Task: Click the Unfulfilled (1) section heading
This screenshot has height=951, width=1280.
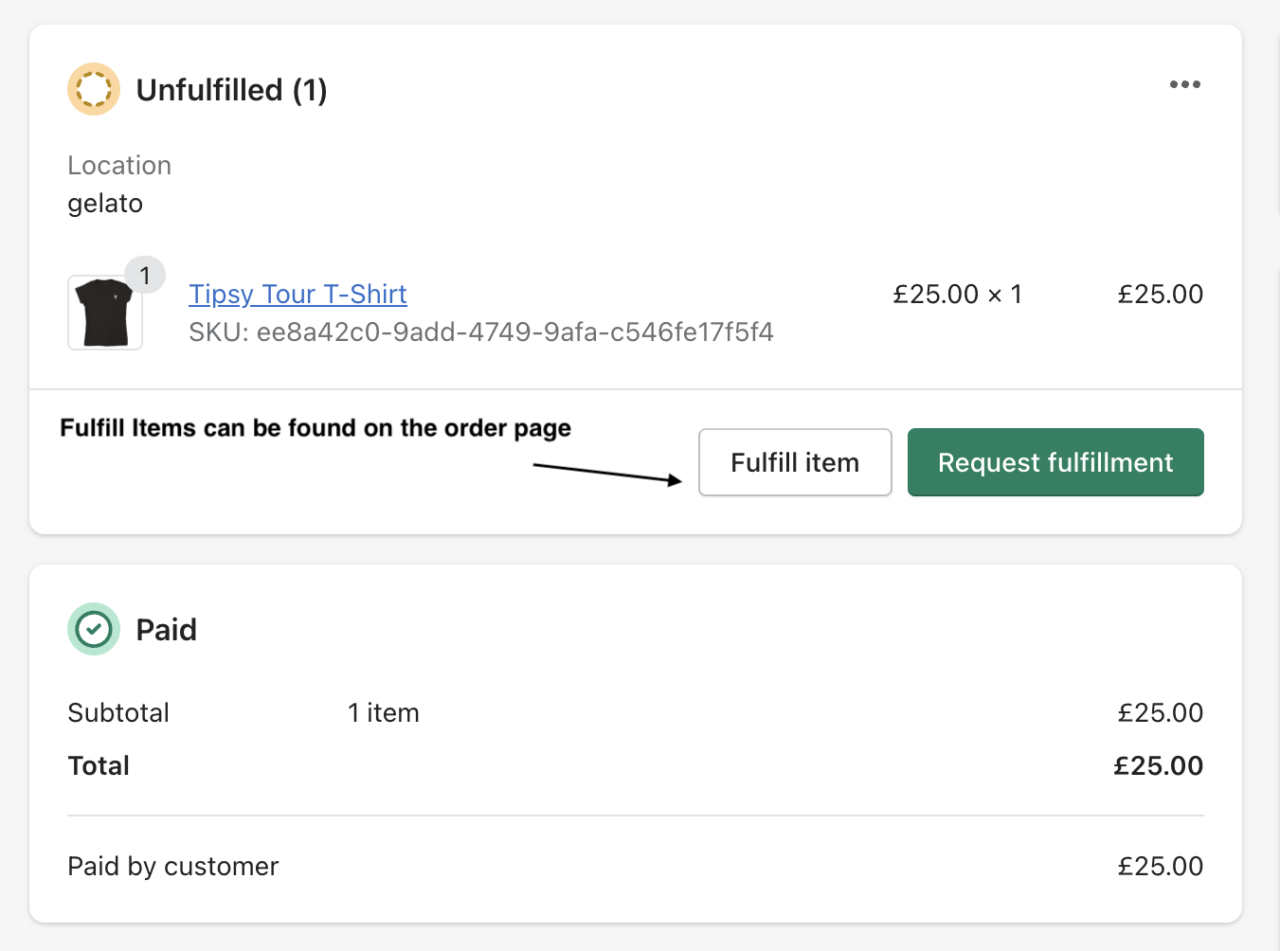Action: point(232,89)
